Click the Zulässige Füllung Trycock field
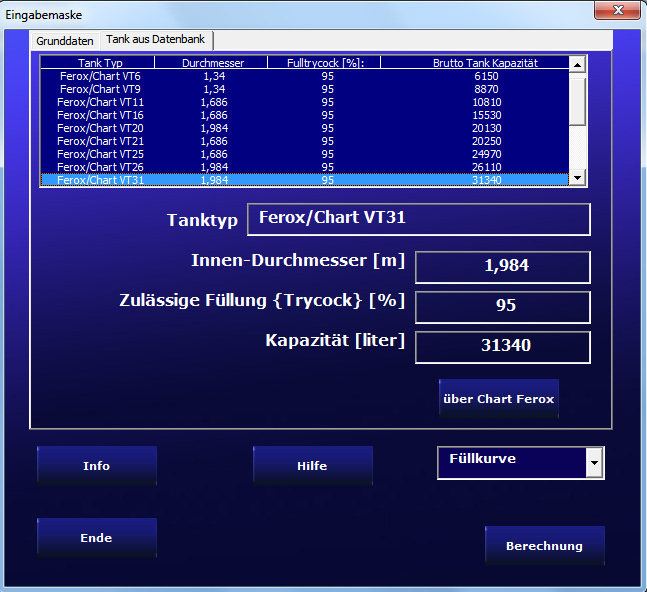 coord(503,307)
